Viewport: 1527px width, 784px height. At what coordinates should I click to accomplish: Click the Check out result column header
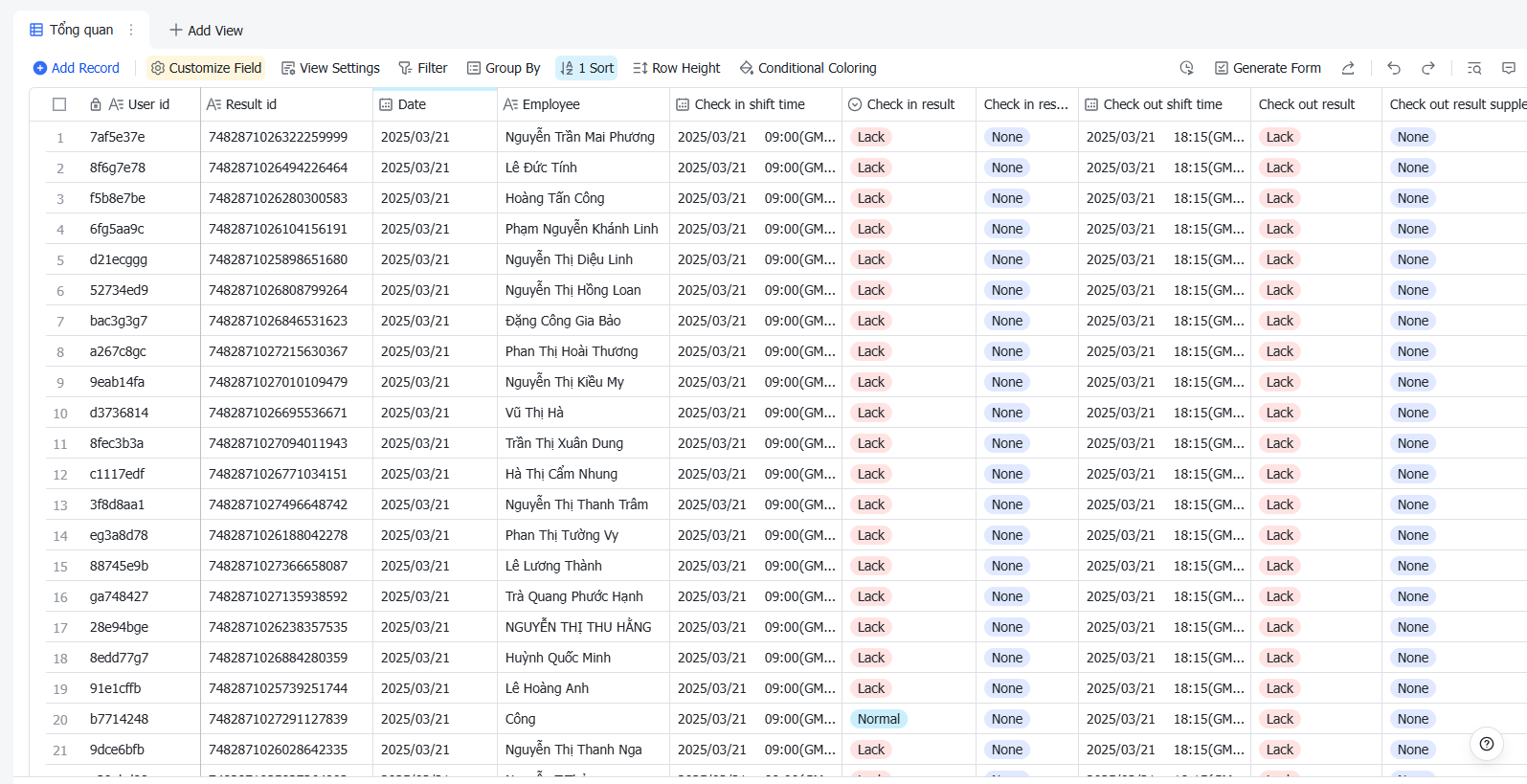click(1315, 104)
